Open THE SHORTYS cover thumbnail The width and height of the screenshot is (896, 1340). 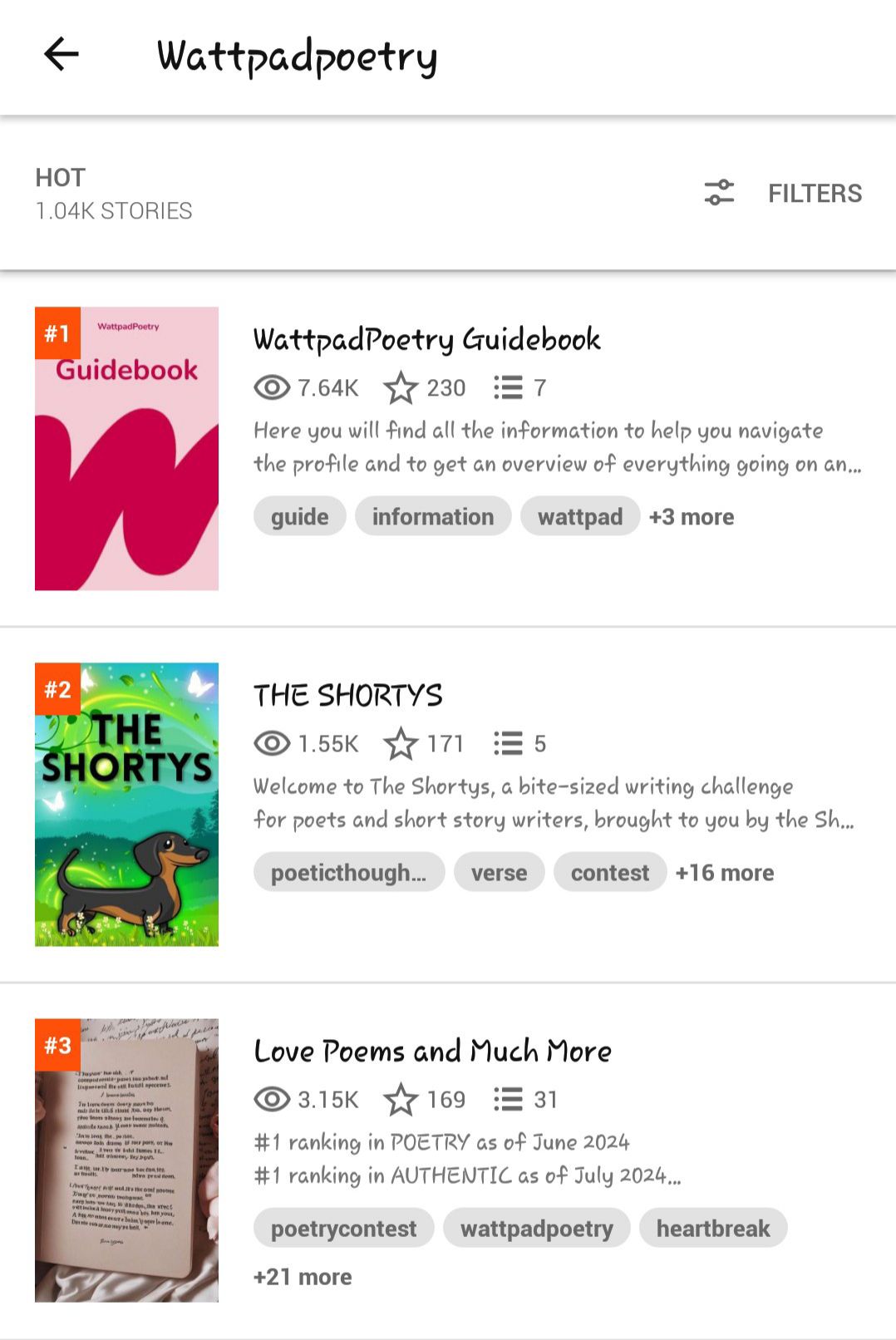tap(126, 804)
